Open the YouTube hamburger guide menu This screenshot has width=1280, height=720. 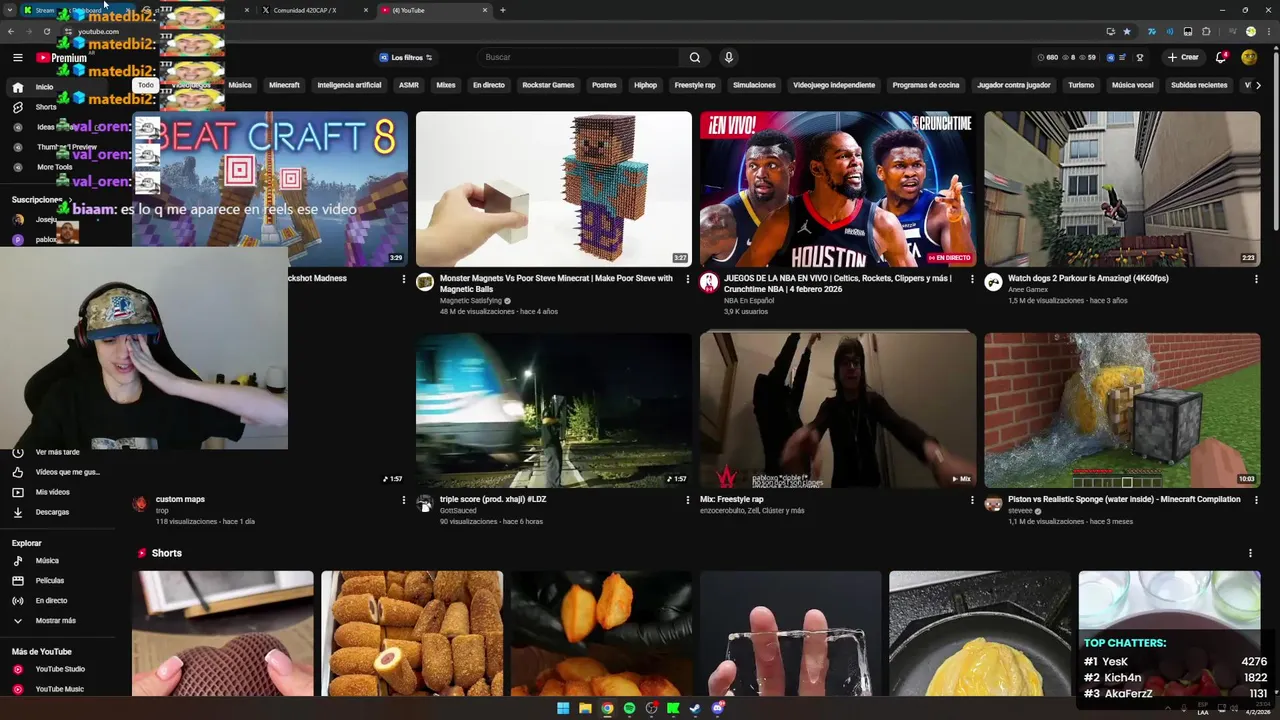(x=17, y=58)
